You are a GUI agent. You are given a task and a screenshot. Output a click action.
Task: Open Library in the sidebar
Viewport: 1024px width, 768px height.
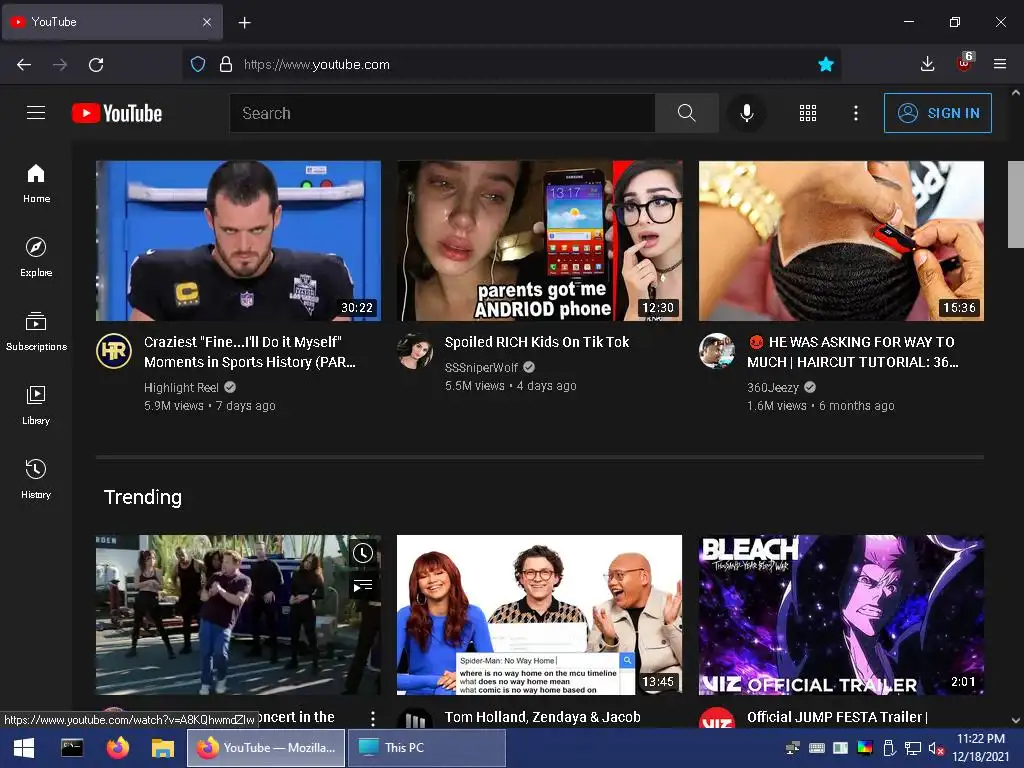(x=36, y=406)
